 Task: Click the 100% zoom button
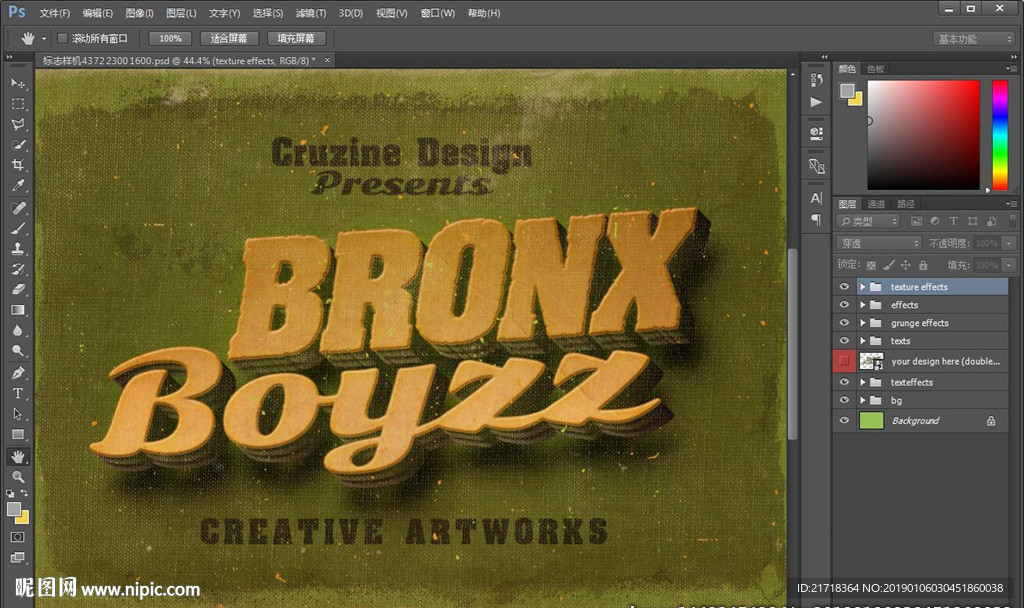170,38
